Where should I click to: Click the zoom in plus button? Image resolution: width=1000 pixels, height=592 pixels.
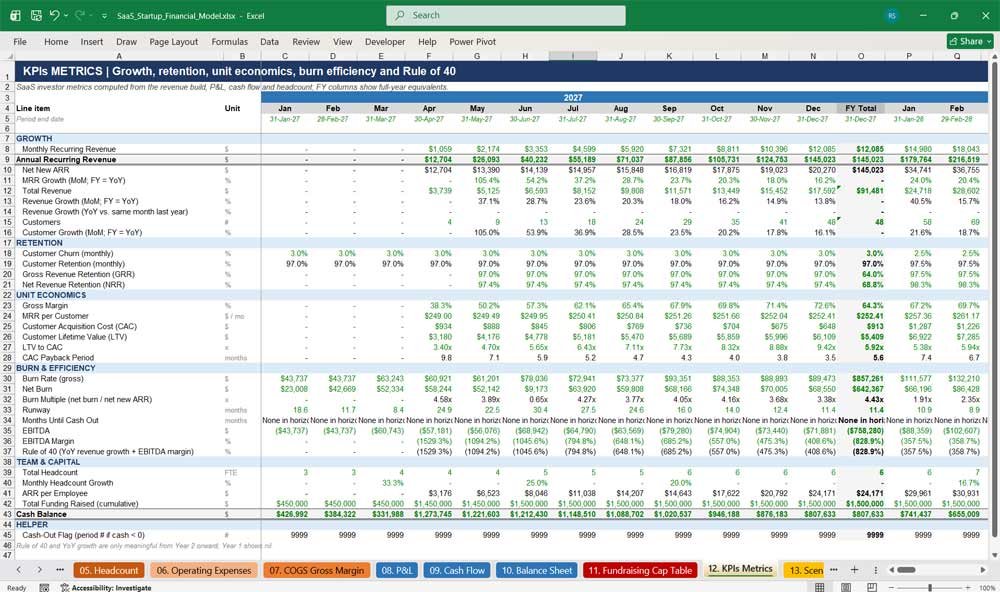[x=970, y=588]
